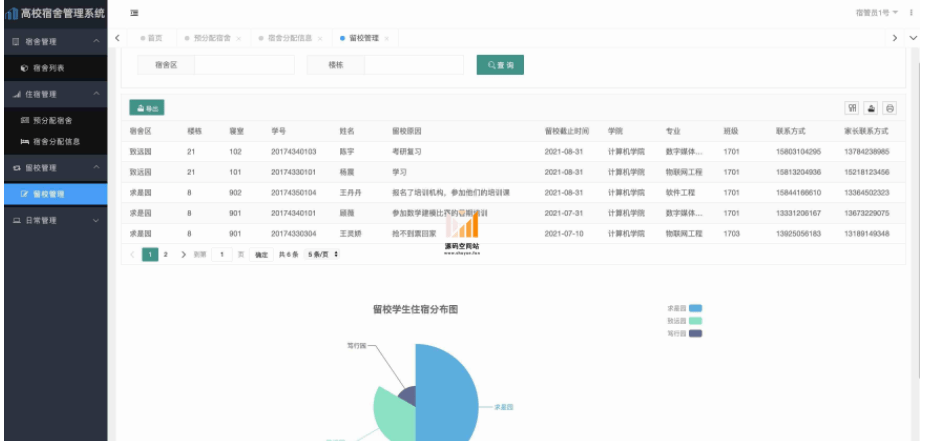The height and width of the screenshot is (441, 927).
Task: Click the name cell 王丹丹
Action: [x=351, y=193]
